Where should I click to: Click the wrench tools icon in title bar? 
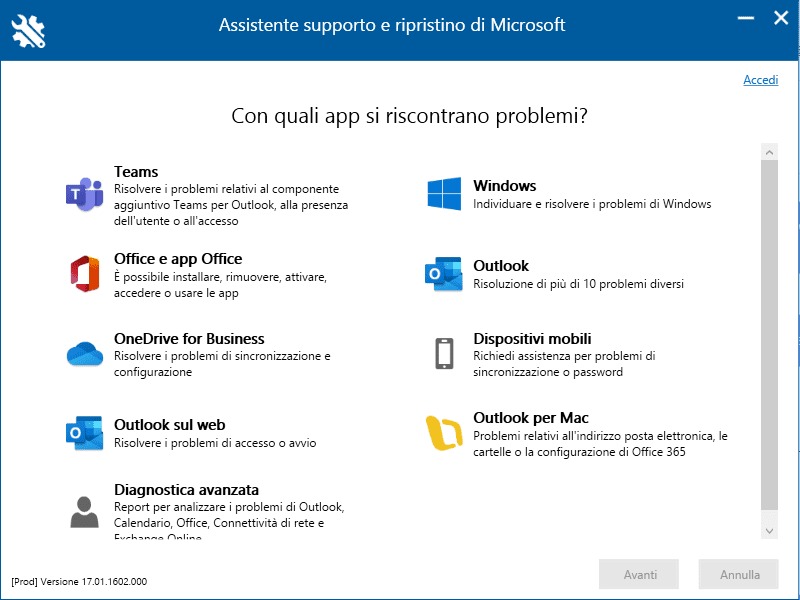pyautogui.click(x=27, y=31)
